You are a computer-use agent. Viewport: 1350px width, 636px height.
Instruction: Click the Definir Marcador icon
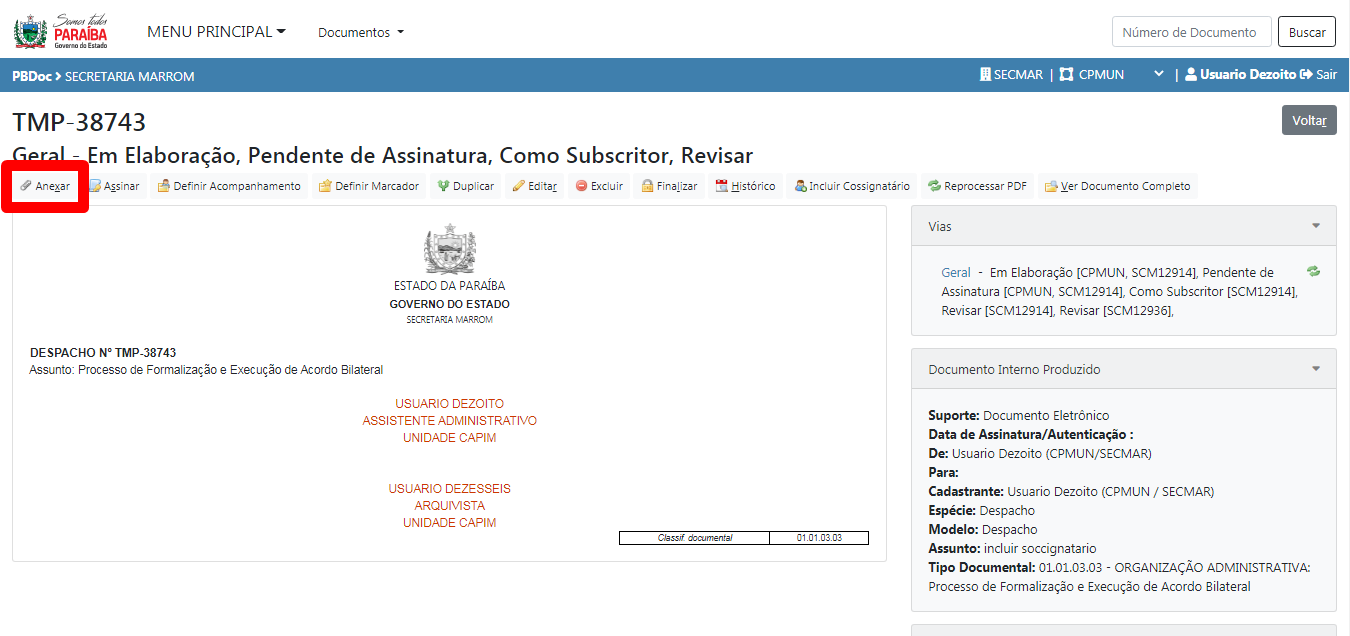point(324,186)
